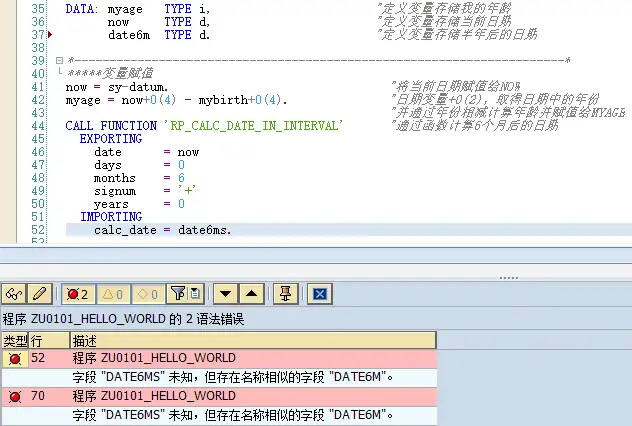Jump to previous message with up arrow
This screenshot has height=426, width=632.
252,294
